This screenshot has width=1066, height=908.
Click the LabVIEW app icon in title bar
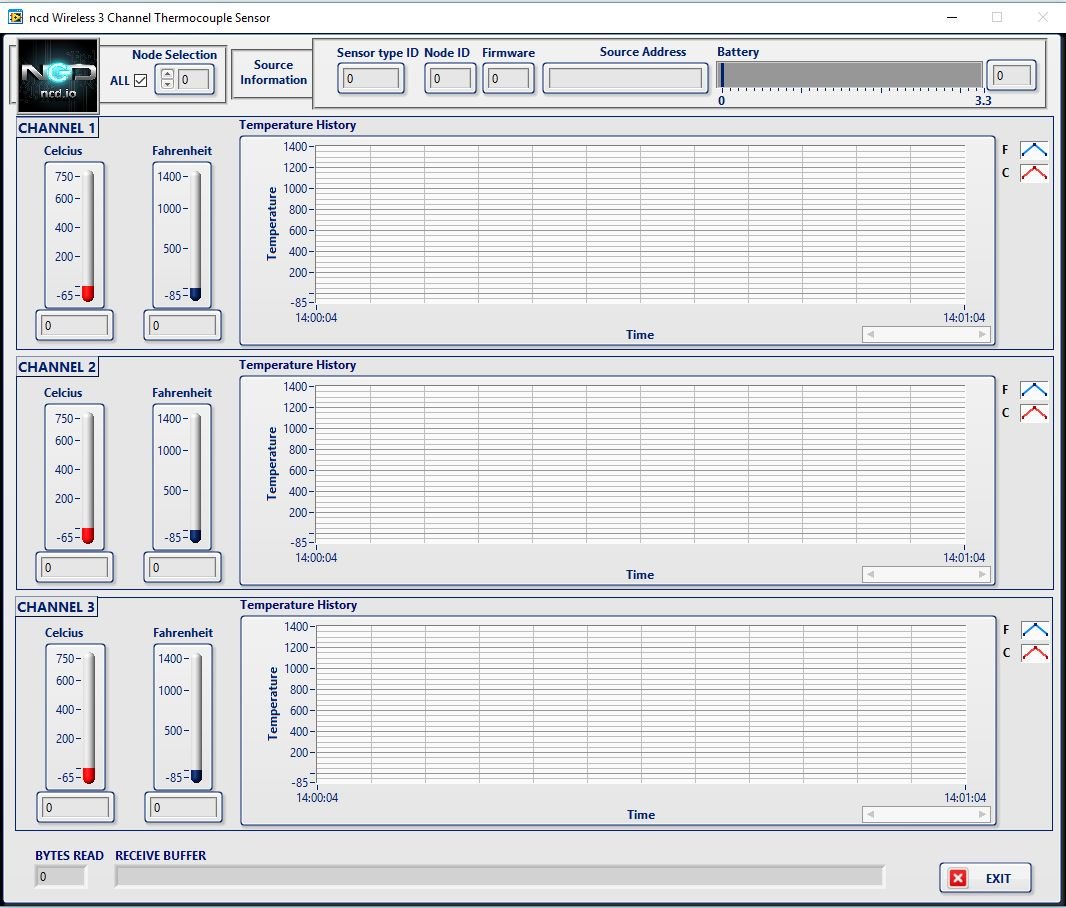tap(15, 17)
